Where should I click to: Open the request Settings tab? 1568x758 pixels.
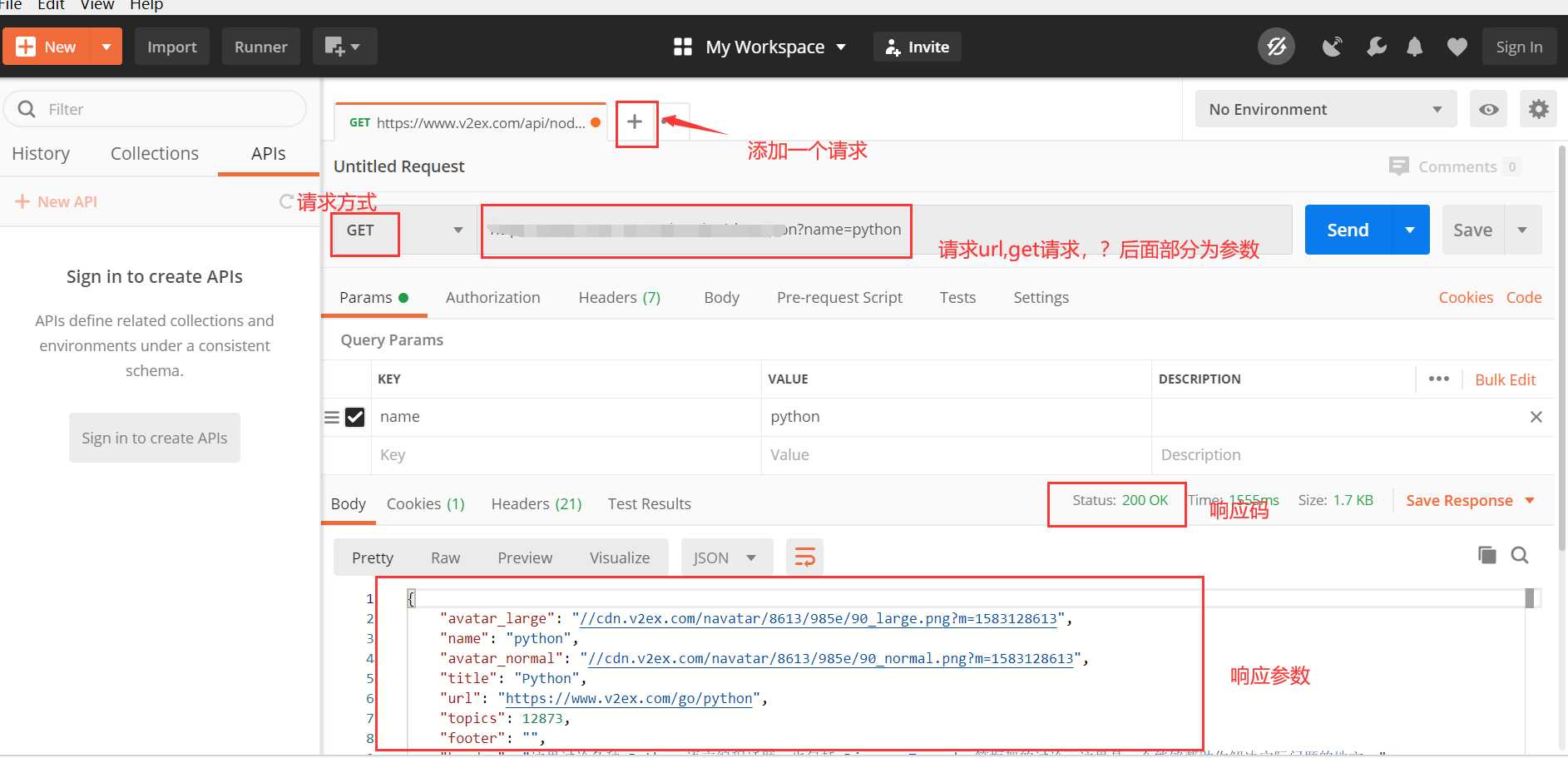pyautogui.click(x=1041, y=297)
